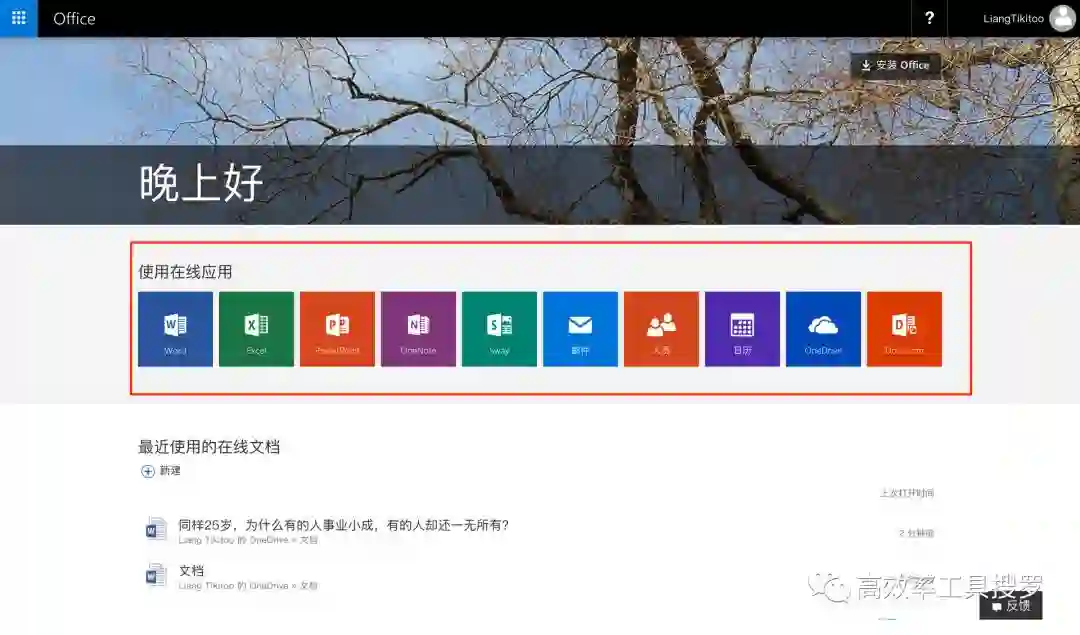Launch PowerPoint online tile
Image resolution: width=1080 pixels, height=635 pixels.
click(x=338, y=329)
